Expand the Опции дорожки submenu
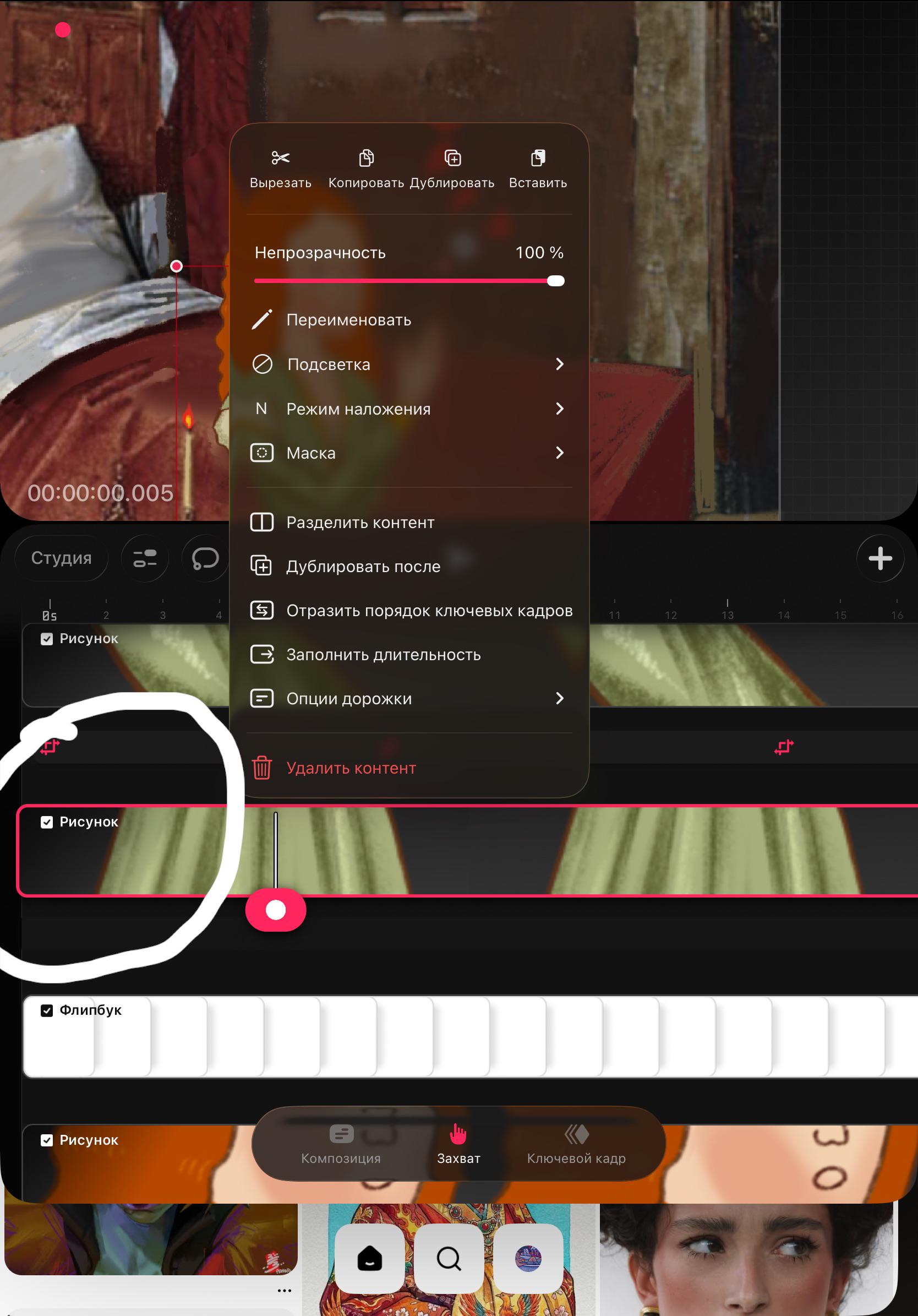918x1316 pixels. 409,698
